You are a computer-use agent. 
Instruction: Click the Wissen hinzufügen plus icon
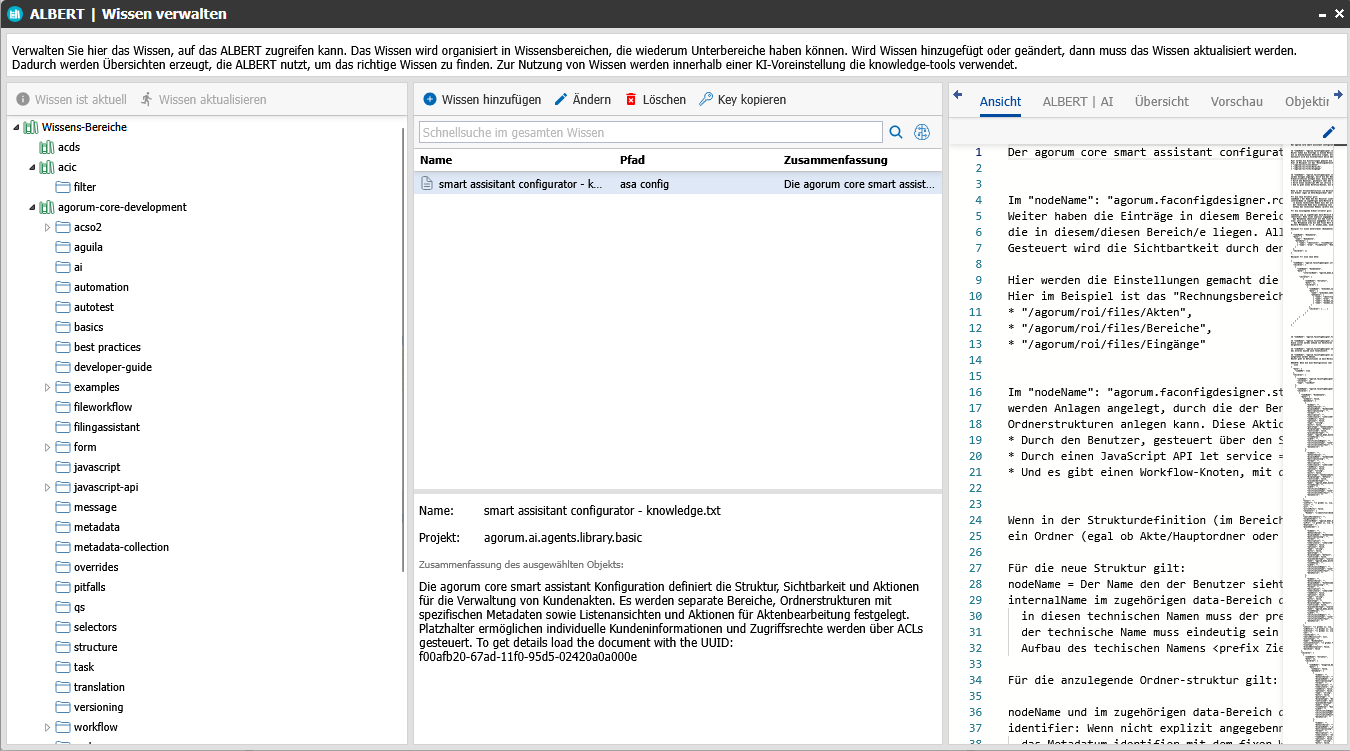(x=430, y=100)
